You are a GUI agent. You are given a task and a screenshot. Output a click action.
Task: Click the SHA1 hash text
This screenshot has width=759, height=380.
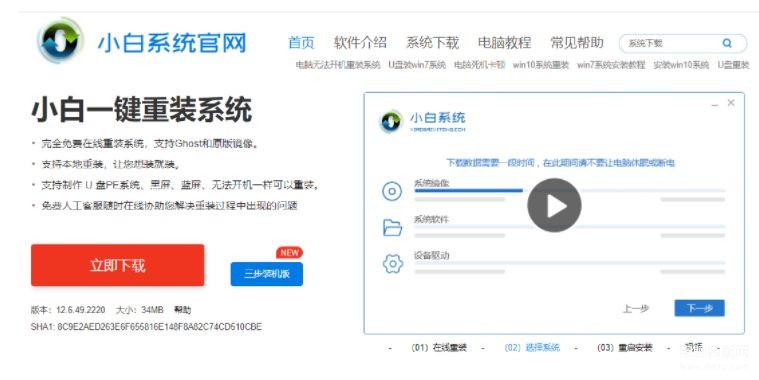pyautogui.click(x=146, y=327)
